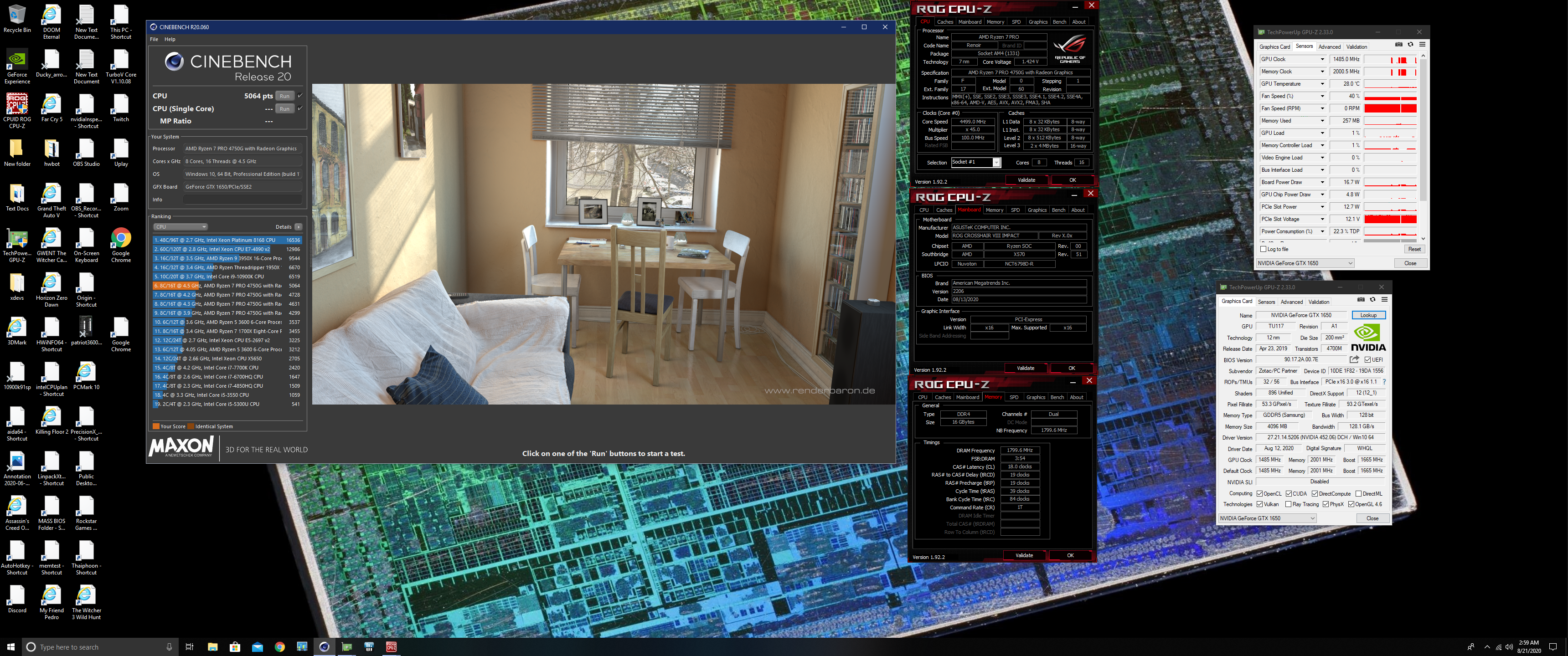
Task: Open the hamburger menu in GPU-Z Sensors window
Action: [x=1423, y=45]
